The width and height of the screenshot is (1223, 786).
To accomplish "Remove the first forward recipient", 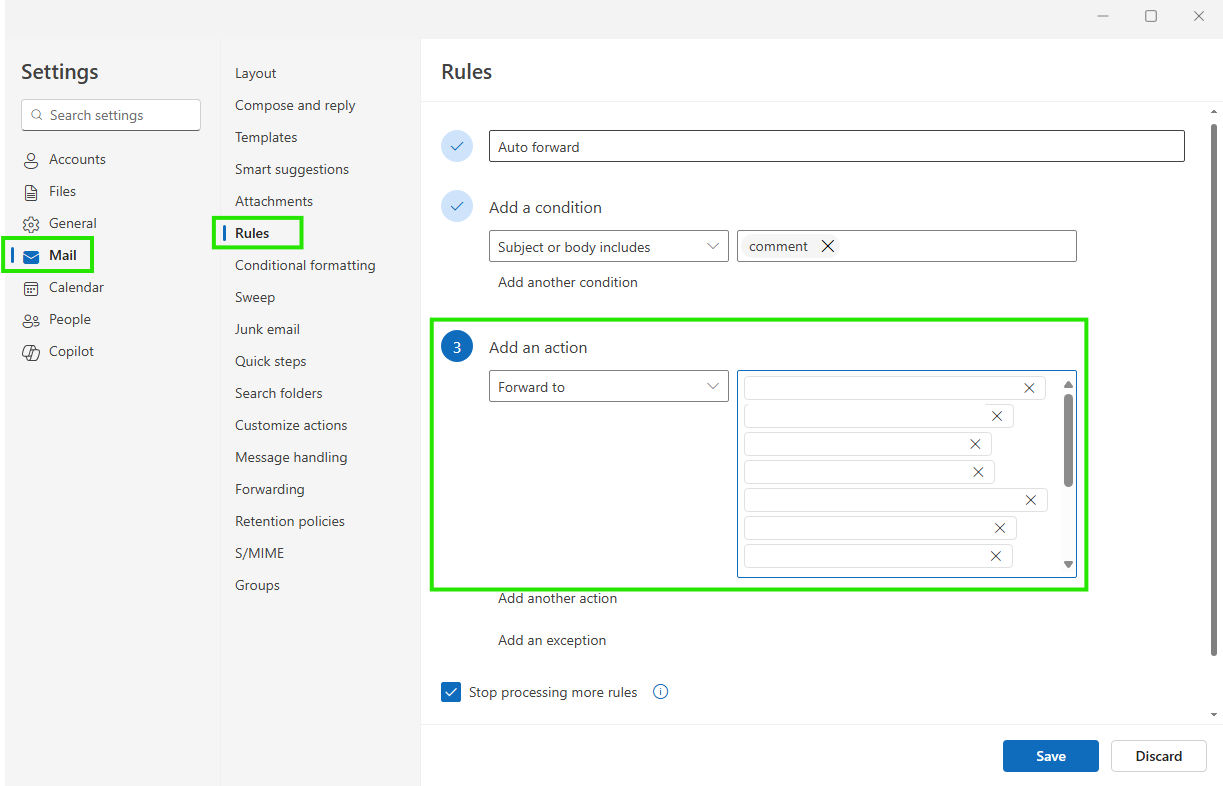I will pyautogui.click(x=1029, y=388).
